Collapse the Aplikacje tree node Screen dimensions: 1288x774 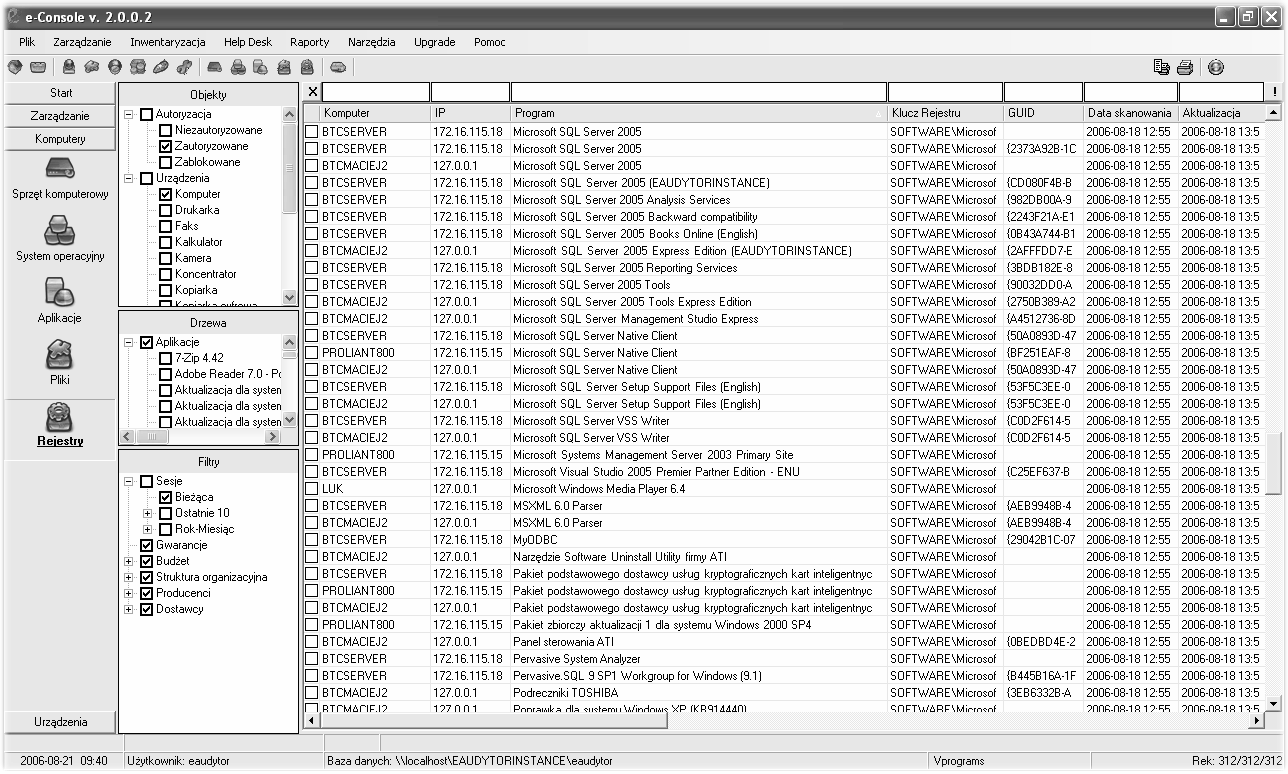pyautogui.click(x=129, y=342)
